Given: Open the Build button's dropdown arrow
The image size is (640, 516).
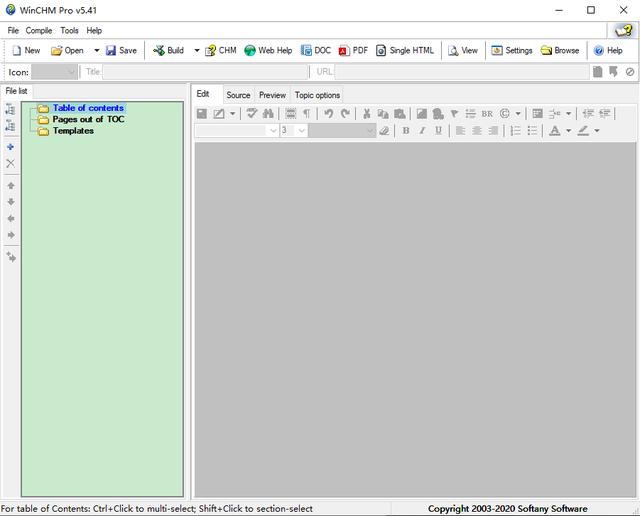Looking at the screenshot, I should coord(197,51).
